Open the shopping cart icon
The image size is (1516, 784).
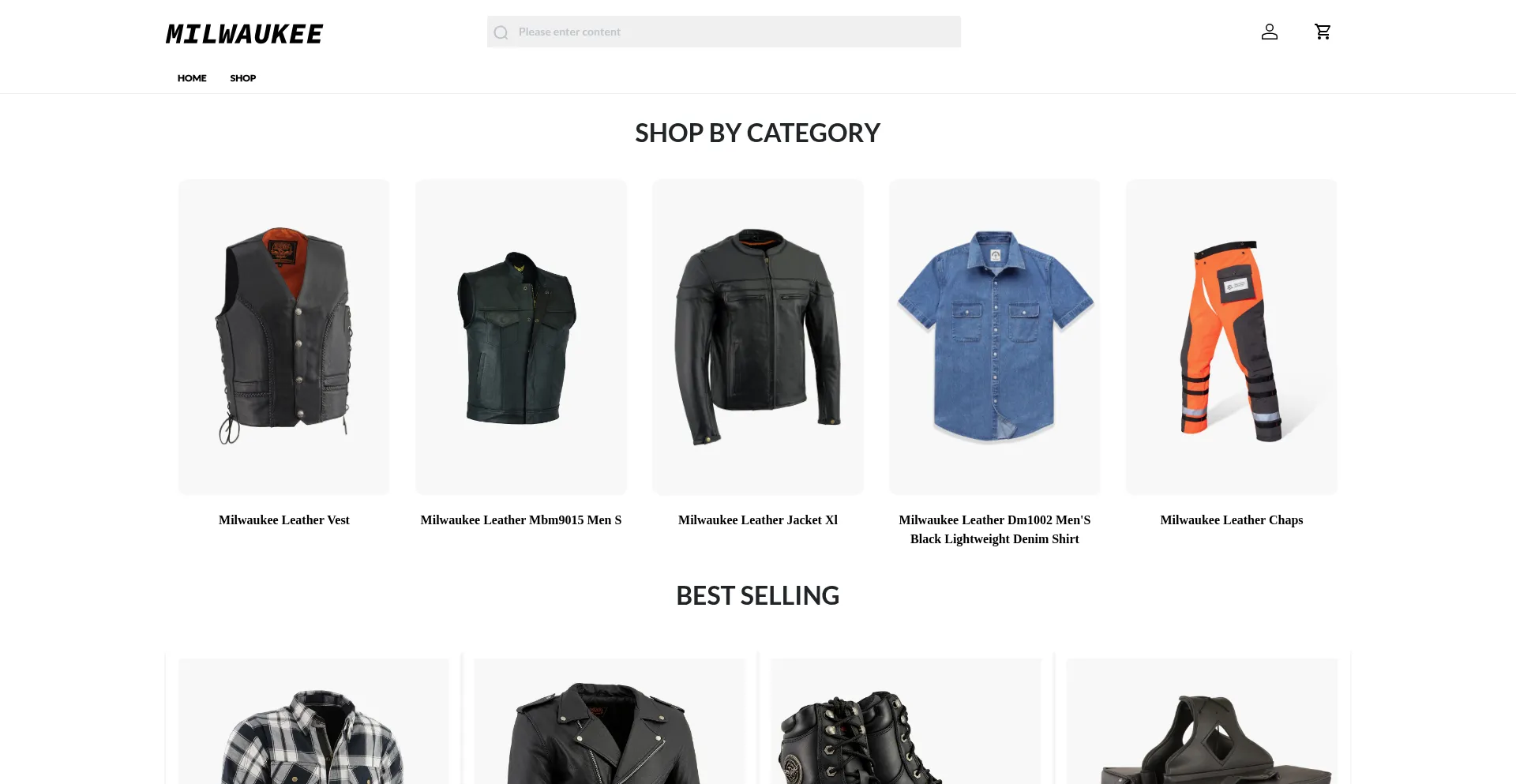pyautogui.click(x=1323, y=32)
